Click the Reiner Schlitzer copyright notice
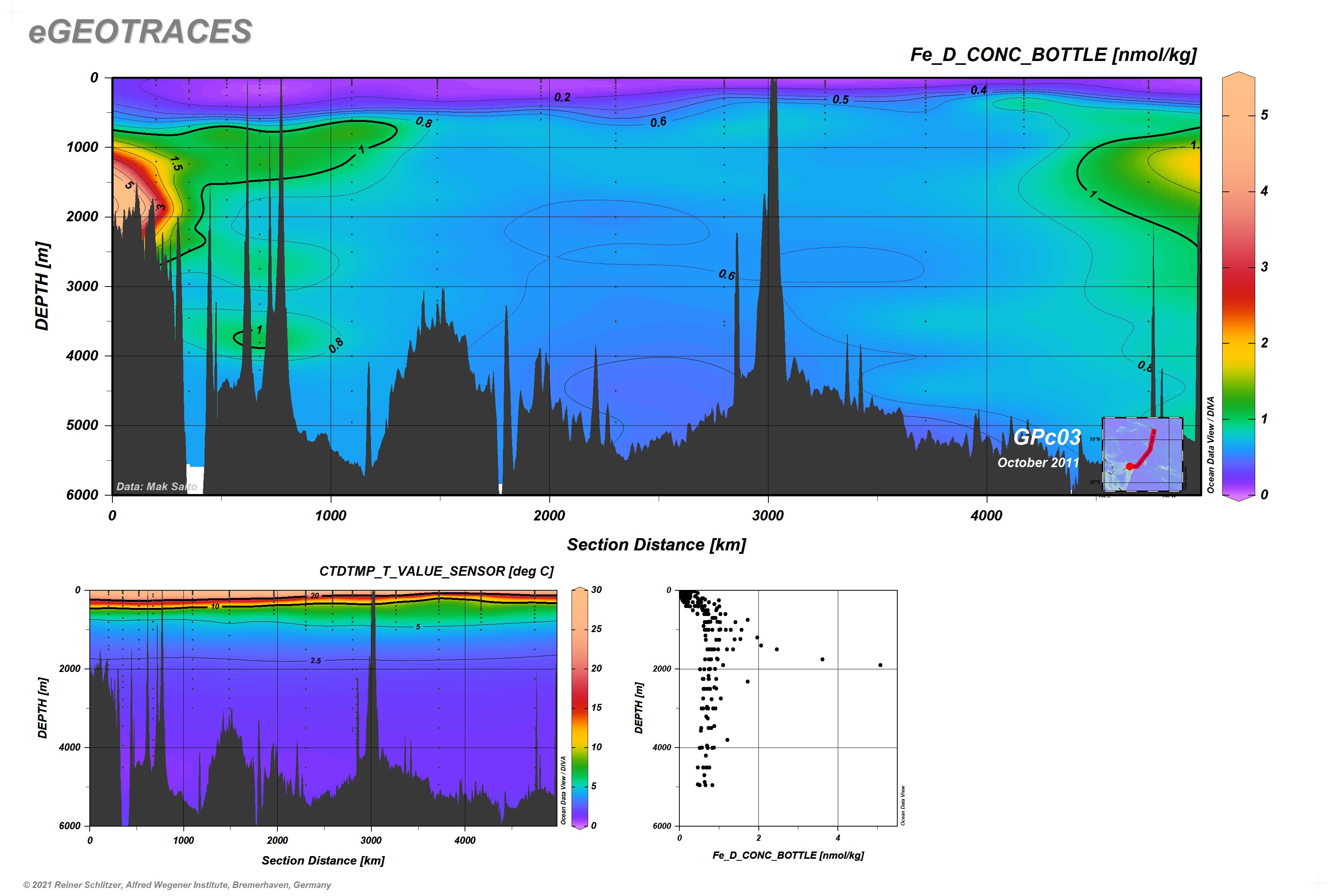The width and height of the screenshot is (1330, 896). 177,884
